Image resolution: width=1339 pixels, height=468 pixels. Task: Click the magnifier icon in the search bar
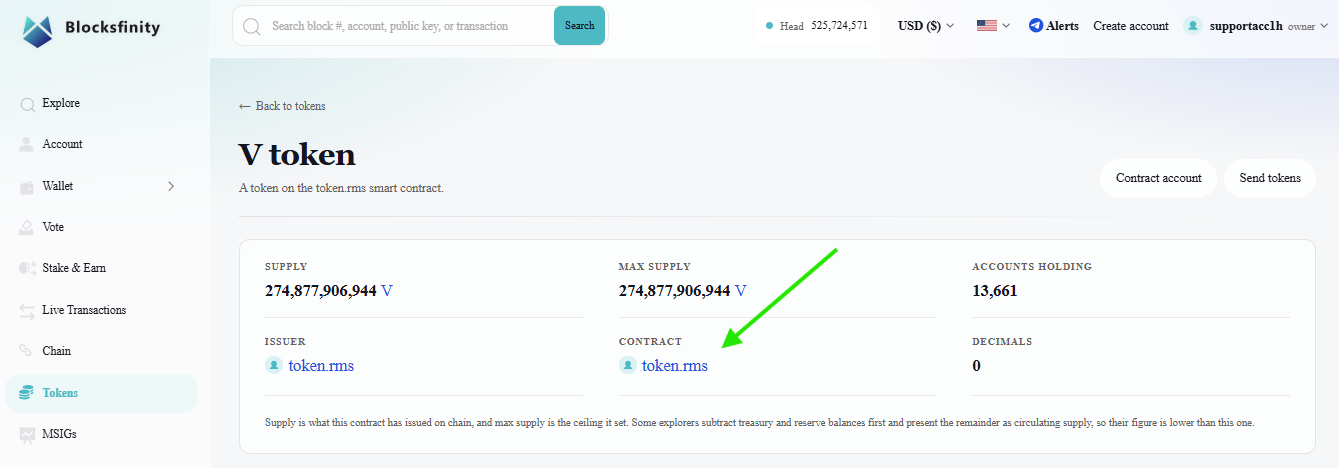tap(252, 26)
